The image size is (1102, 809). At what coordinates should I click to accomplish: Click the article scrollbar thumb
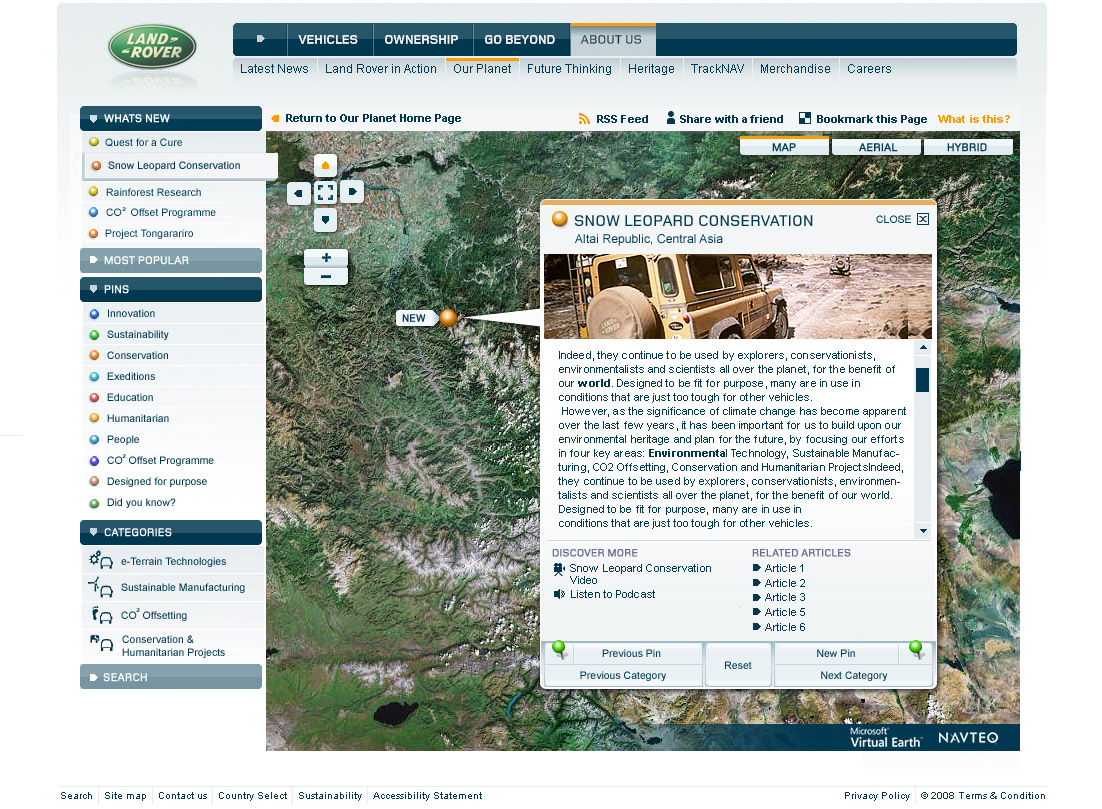(923, 380)
